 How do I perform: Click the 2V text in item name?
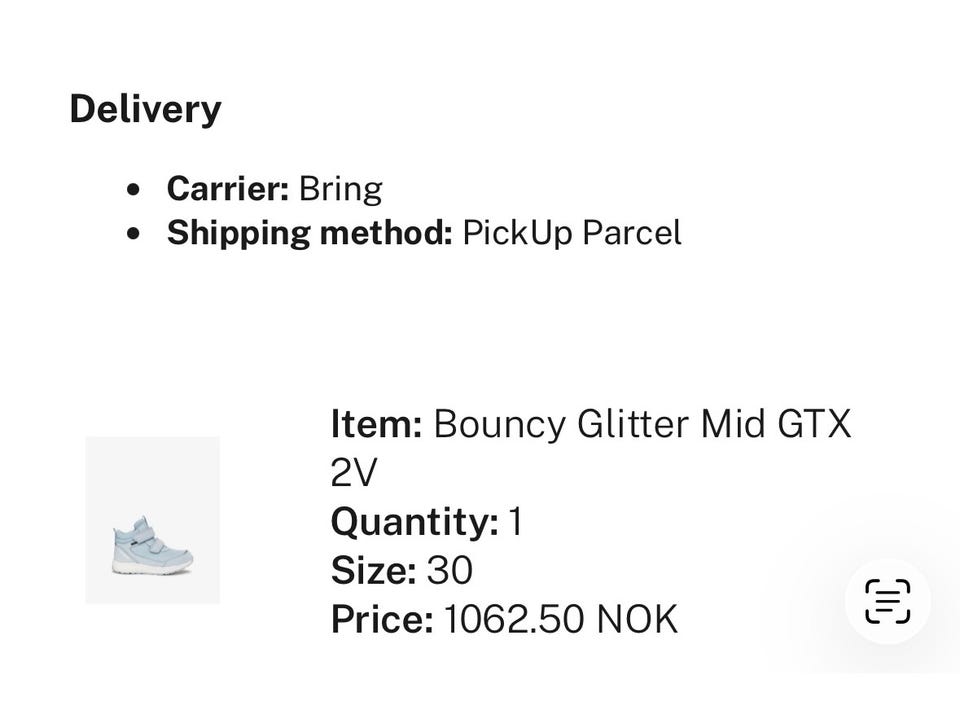pyautogui.click(x=354, y=472)
